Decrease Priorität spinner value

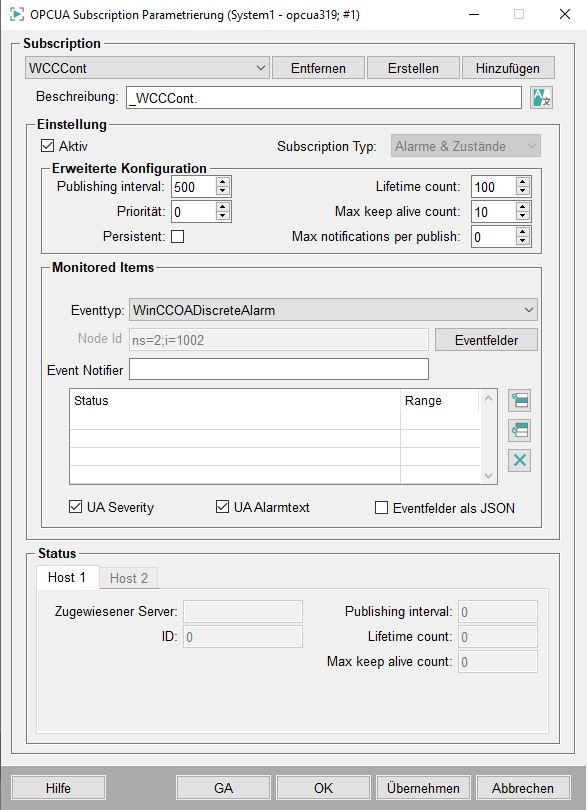coord(223,216)
